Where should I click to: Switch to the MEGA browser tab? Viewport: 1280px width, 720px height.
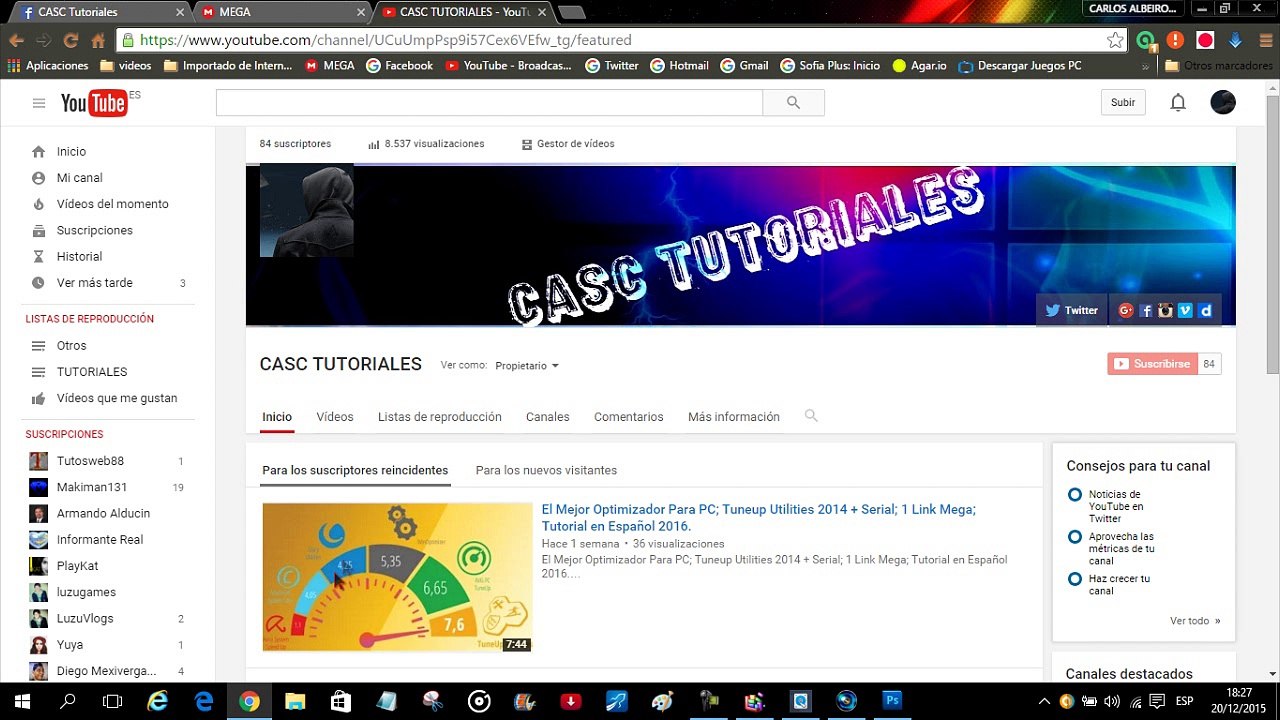(x=283, y=12)
